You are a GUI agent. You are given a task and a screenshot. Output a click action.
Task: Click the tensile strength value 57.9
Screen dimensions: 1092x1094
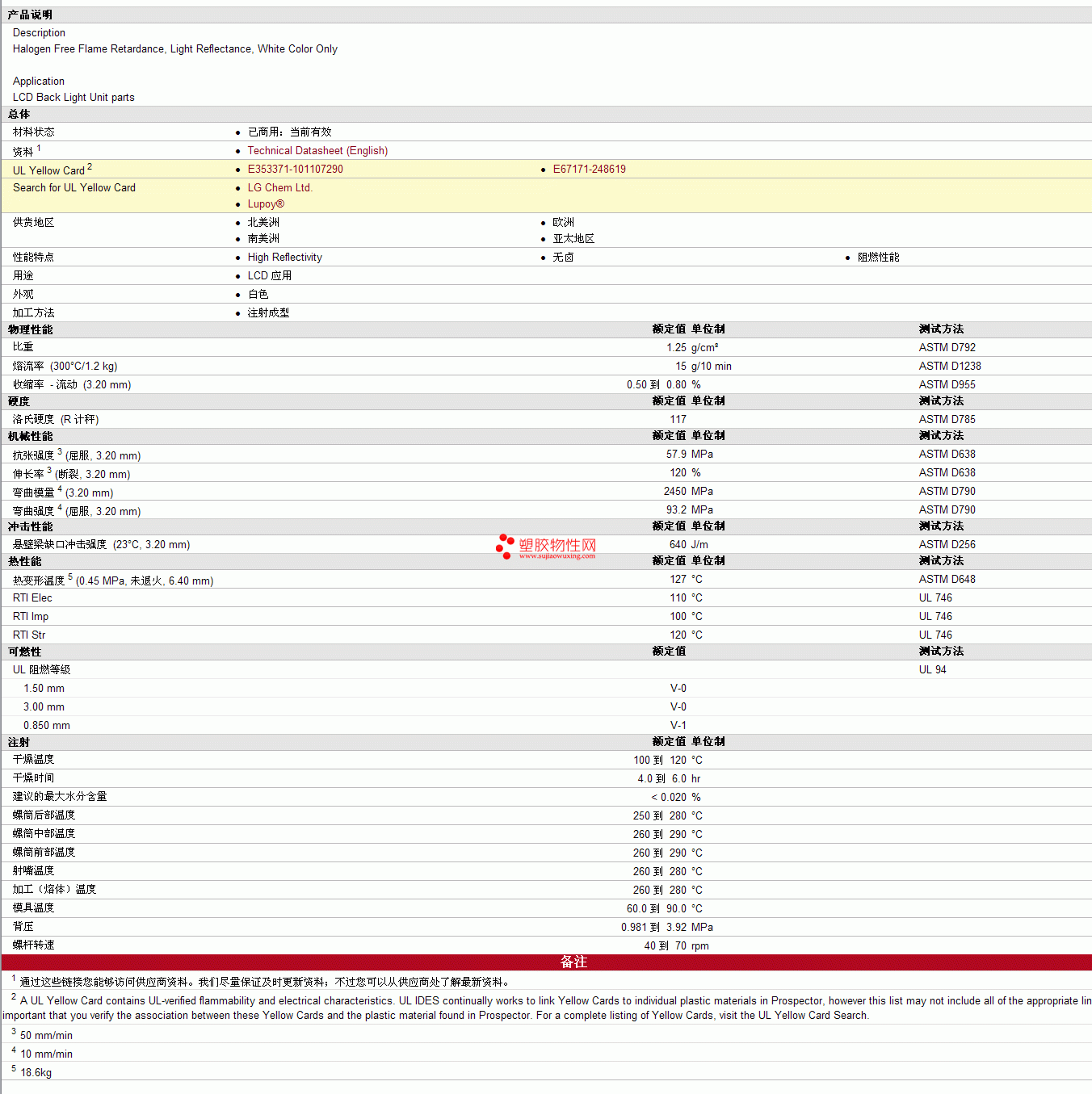tap(676, 454)
